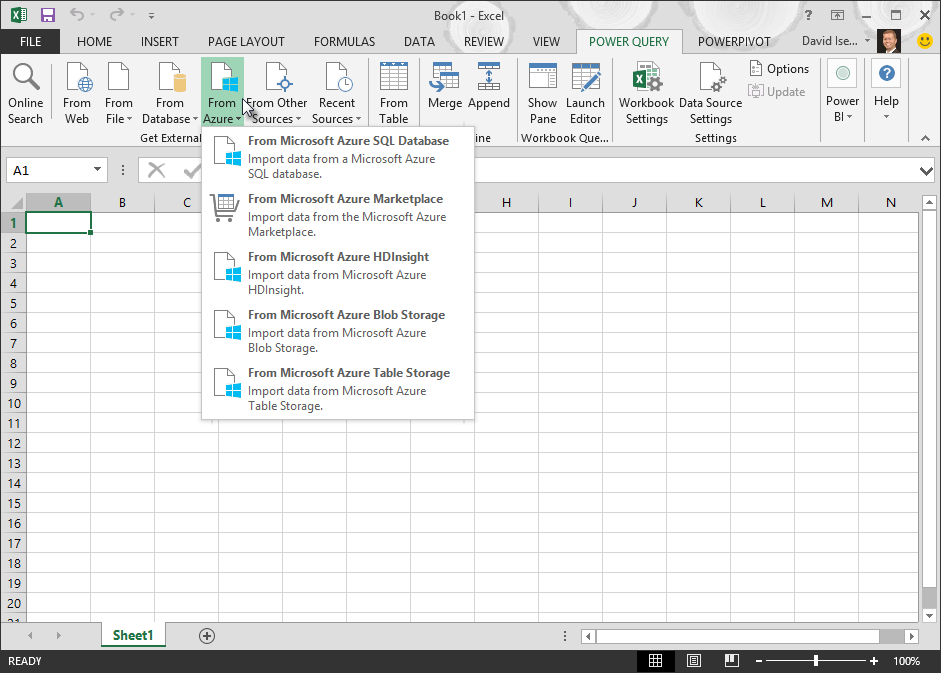Image resolution: width=941 pixels, height=673 pixels.
Task: Switch to Page Layout view
Action: pos(693,660)
